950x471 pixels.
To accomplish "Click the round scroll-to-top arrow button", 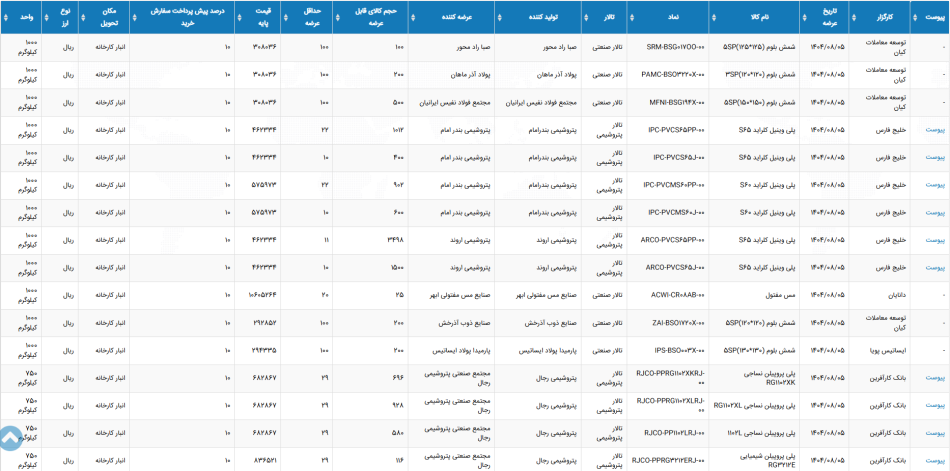I will 11,438.
